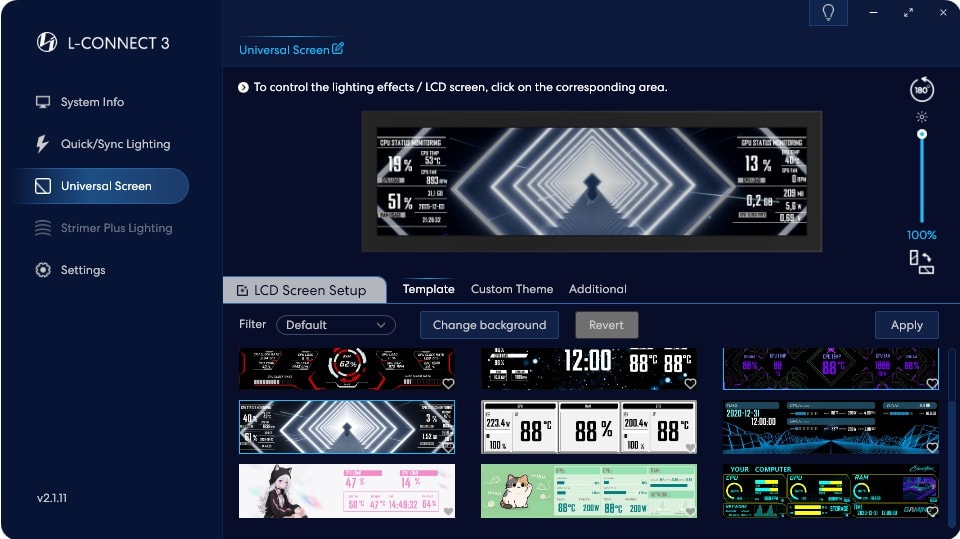Click the L-CONNECT 3 logo icon
The height and width of the screenshot is (539, 960).
46,42
